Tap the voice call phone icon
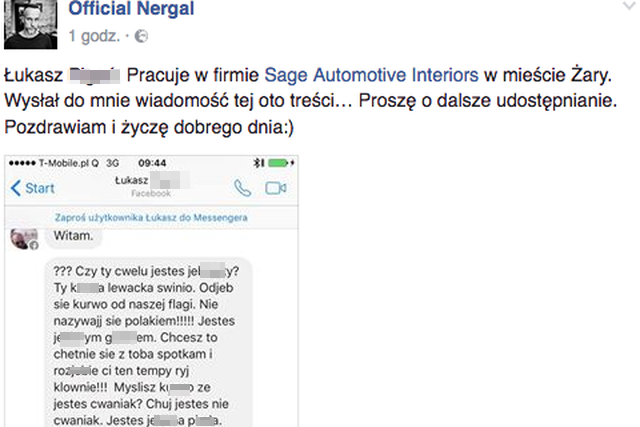 242,188
